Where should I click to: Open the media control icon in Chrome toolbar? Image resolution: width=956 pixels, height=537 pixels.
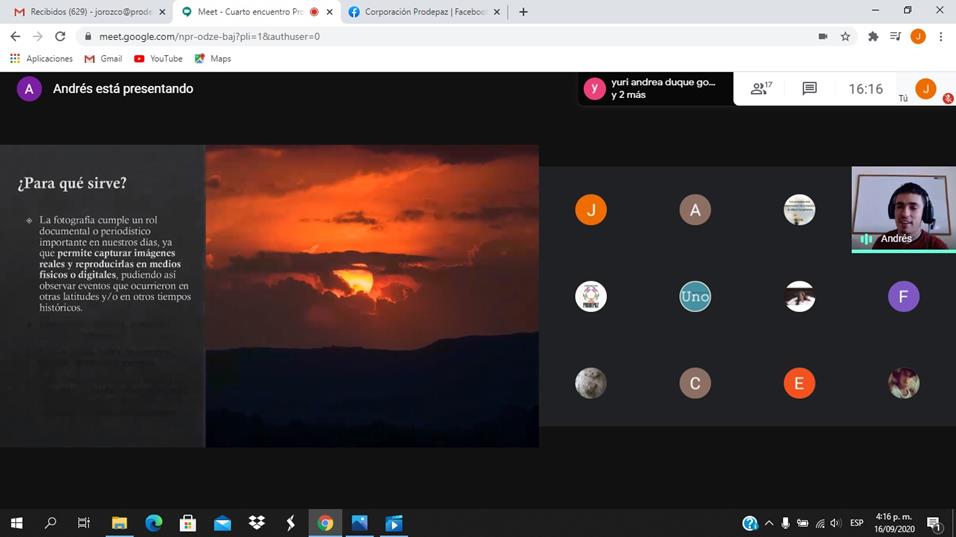[895, 36]
